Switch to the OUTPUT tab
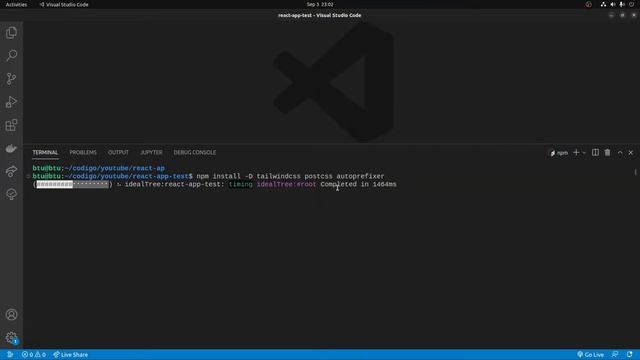640x360 pixels. pyautogui.click(x=118, y=152)
